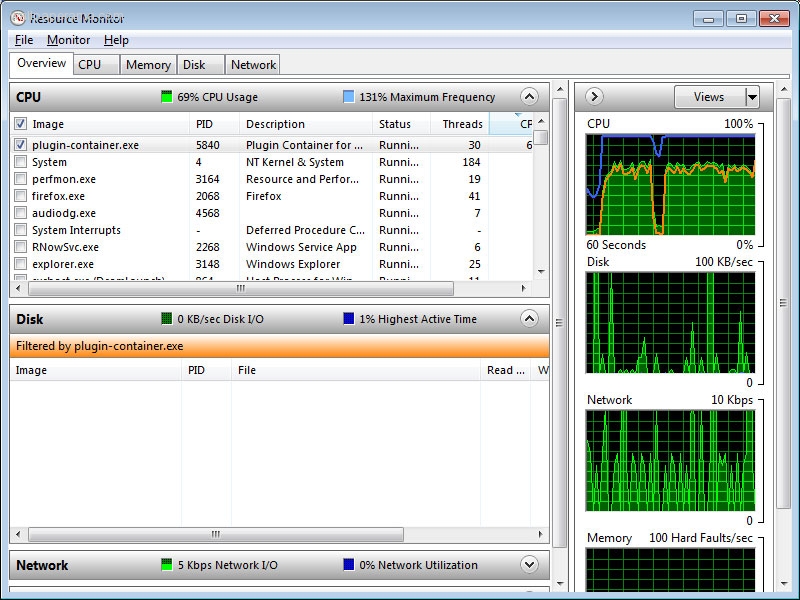800x600 pixels.
Task: Click CPU list scroll down arrow
Action: pyautogui.click(x=541, y=272)
